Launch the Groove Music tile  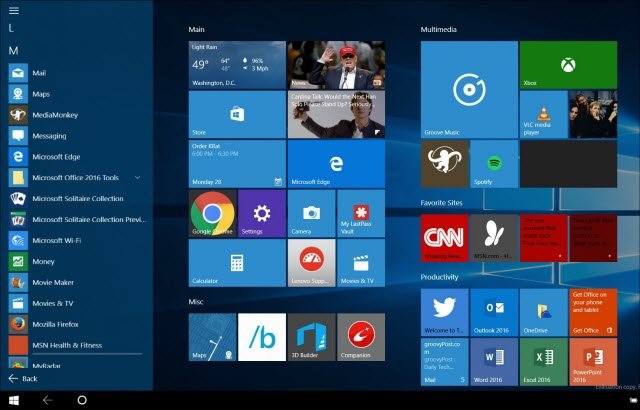tap(469, 89)
